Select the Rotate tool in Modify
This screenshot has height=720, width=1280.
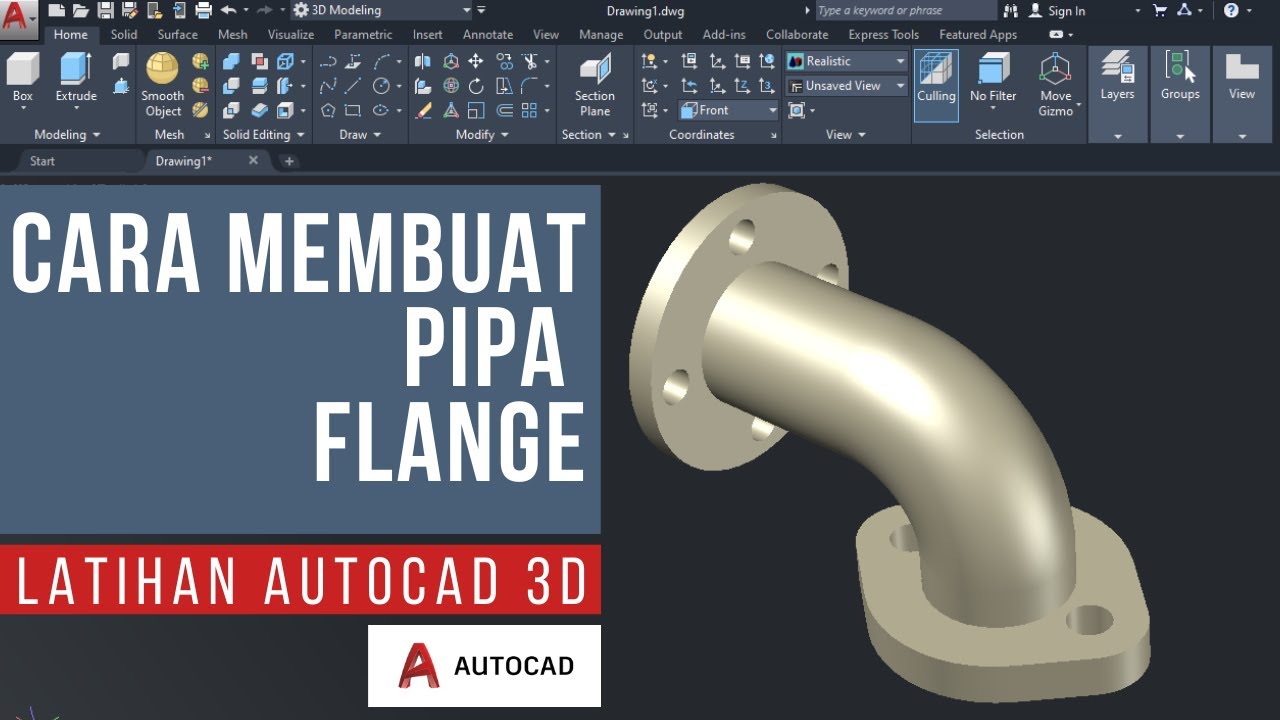tap(476, 86)
